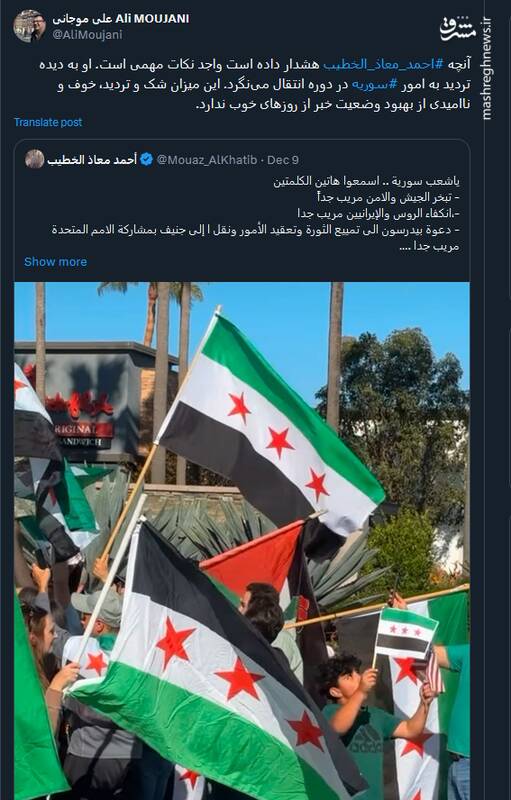Click the Dec 9 timestamp
This screenshot has height=800, width=511.
pyautogui.click(x=283, y=160)
